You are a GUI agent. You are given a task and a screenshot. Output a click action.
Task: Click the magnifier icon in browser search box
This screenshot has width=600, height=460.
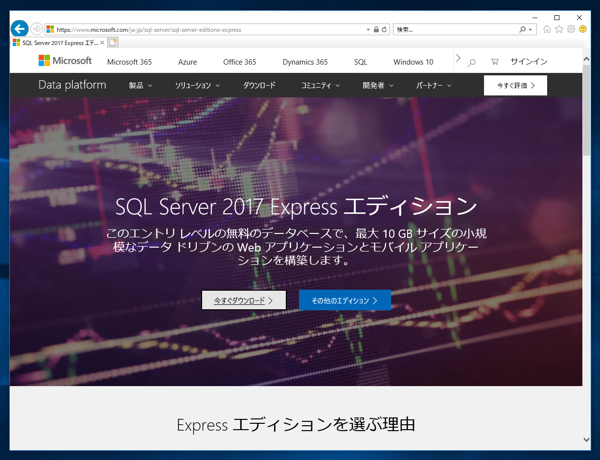[522, 29]
